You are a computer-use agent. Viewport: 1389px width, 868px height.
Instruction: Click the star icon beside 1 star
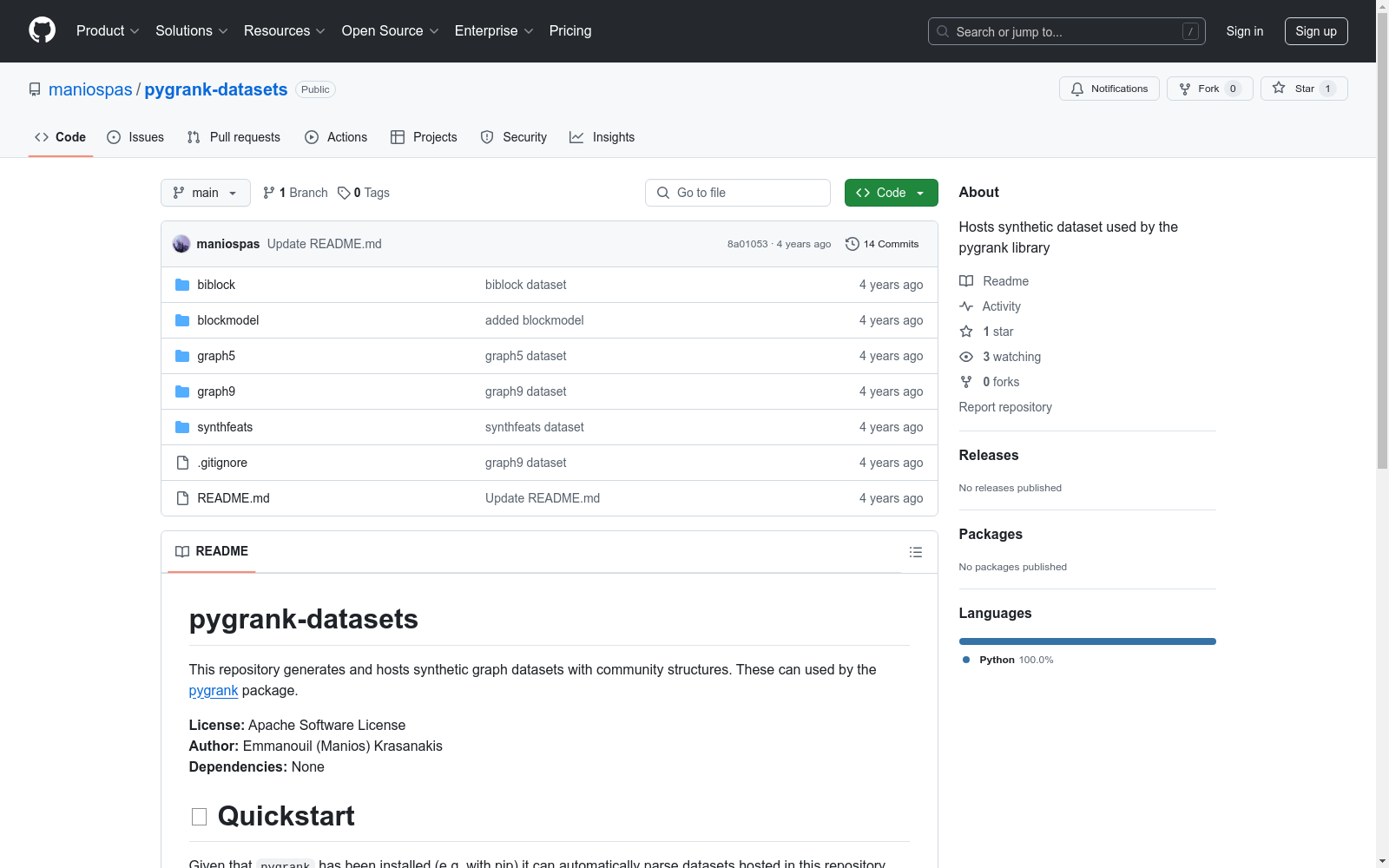click(966, 332)
